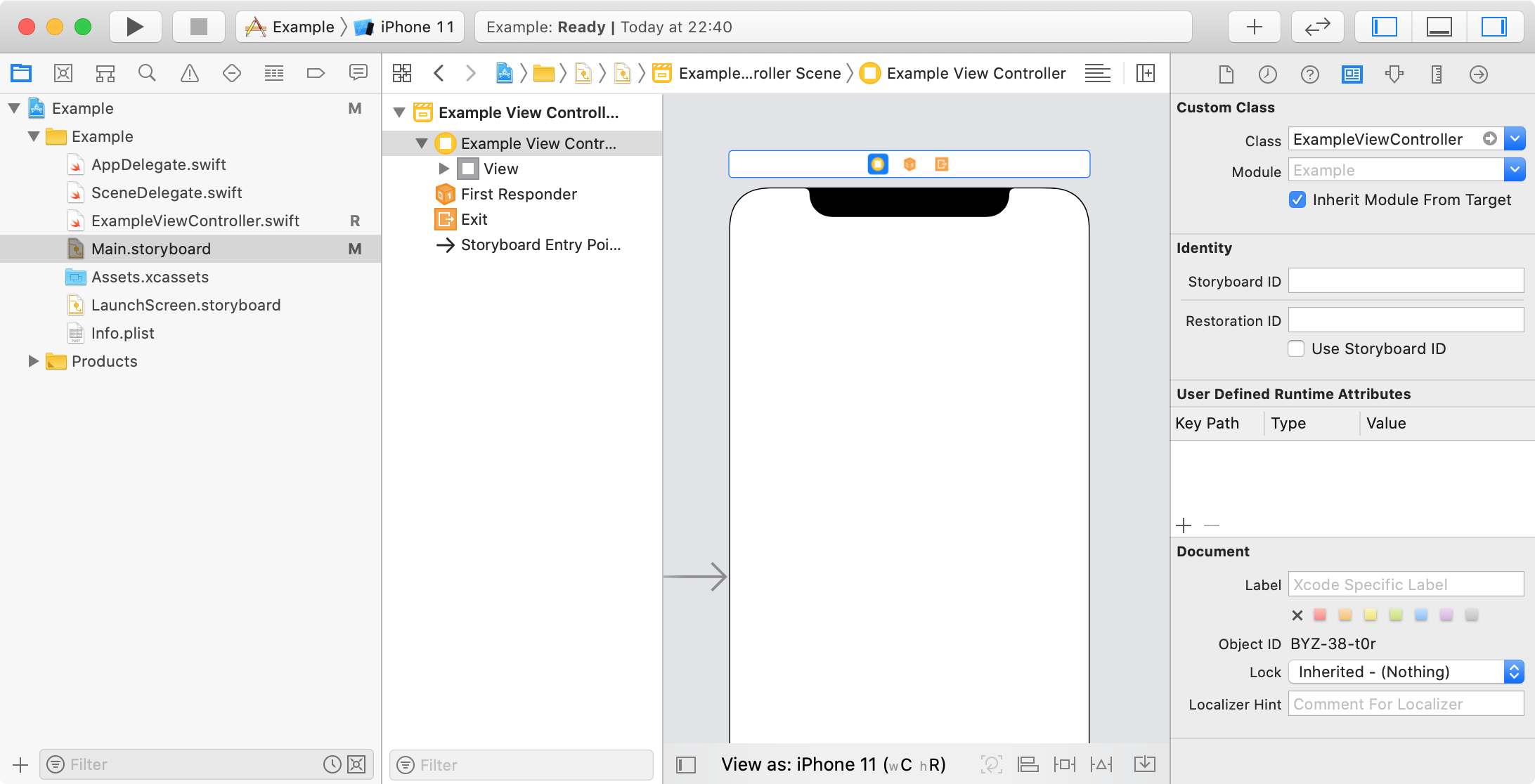
Task: Collapse Example View Controller Scene outline
Action: click(399, 112)
